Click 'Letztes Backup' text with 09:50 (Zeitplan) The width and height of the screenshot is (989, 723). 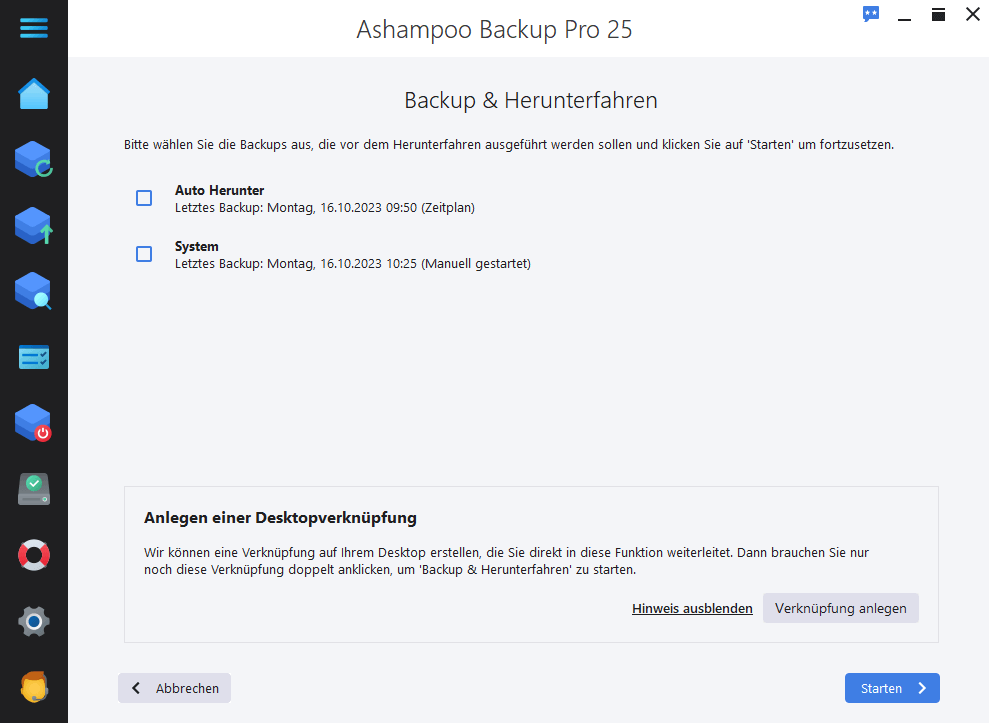point(325,208)
